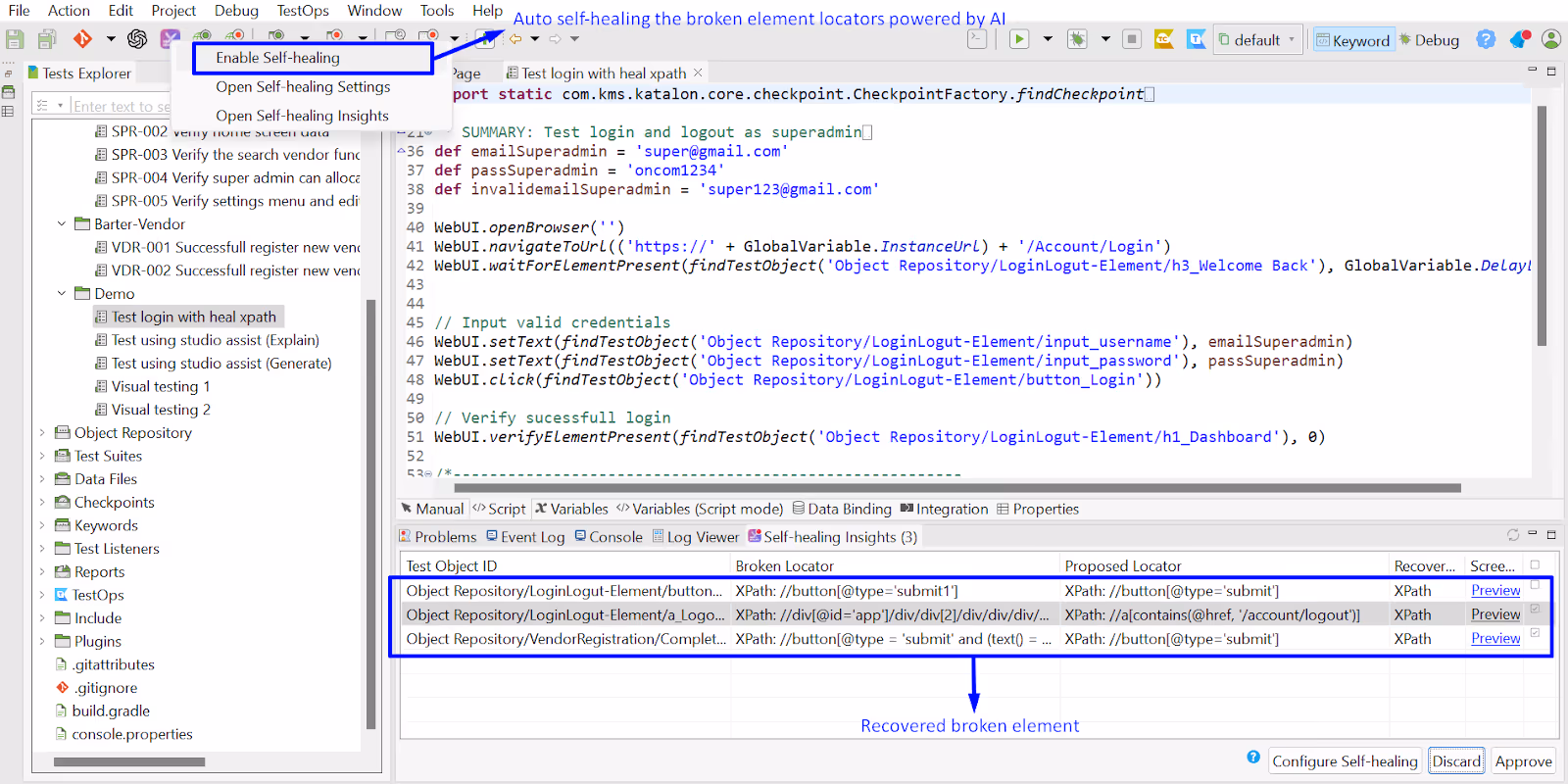Collapse the Barter-Vendor folder
This screenshot has height=784, width=1568.
point(62,224)
